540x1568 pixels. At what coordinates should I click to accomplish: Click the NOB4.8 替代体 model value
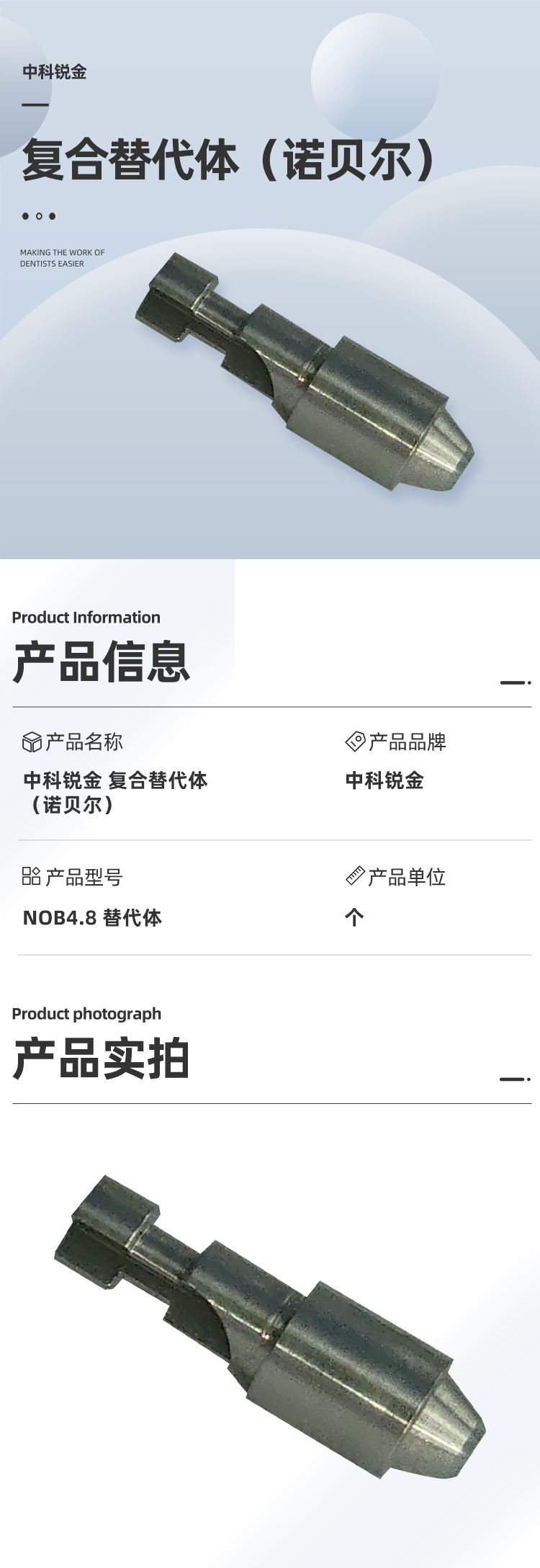(92, 917)
